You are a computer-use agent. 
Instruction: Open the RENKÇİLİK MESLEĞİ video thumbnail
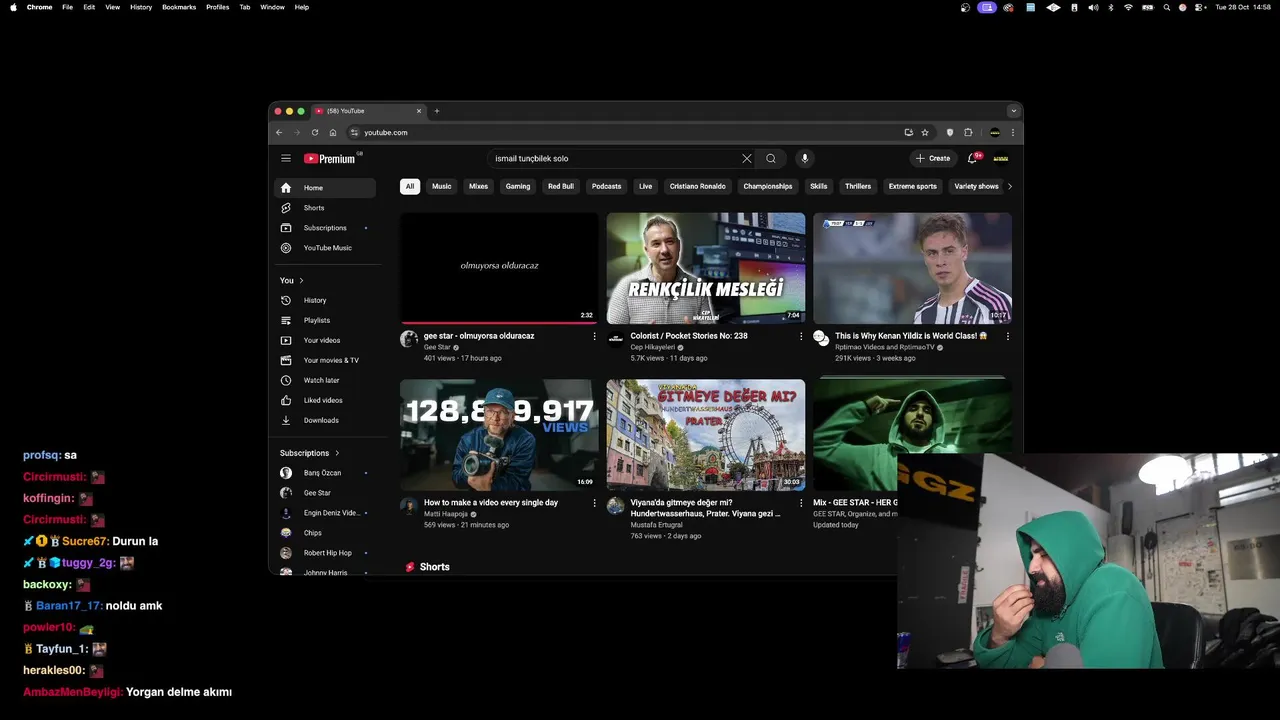click(705, 268)
